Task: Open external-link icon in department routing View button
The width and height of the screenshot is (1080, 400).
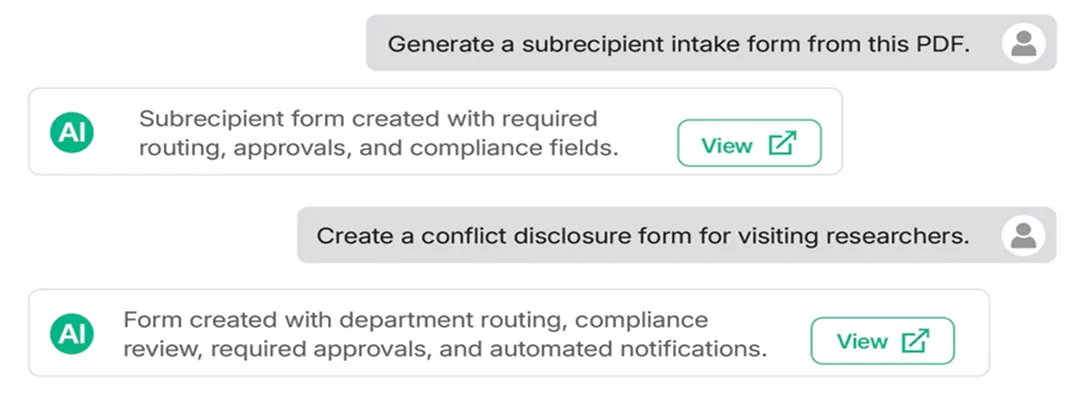Action: [x=916, y=341]
